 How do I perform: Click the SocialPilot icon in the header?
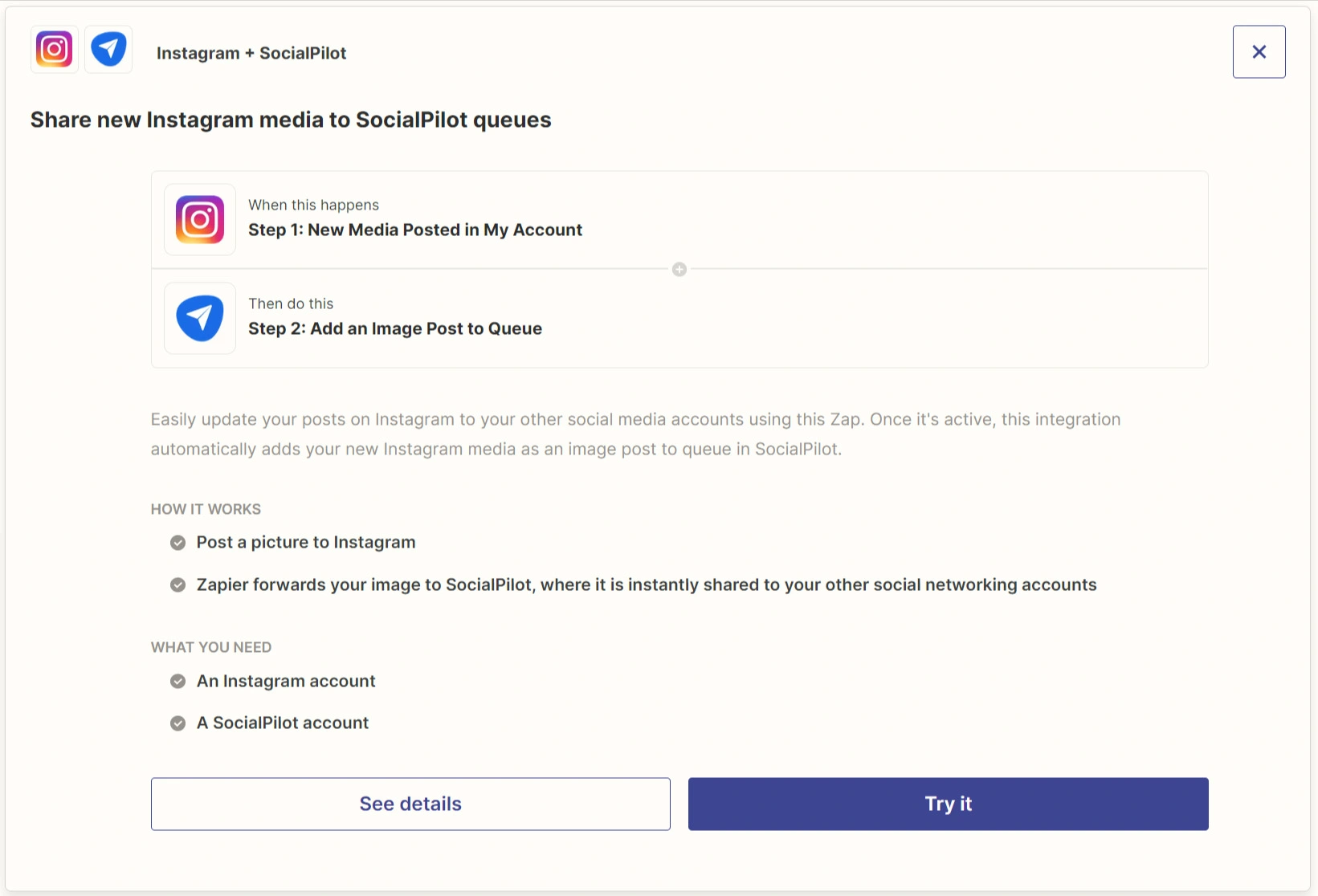108,50
